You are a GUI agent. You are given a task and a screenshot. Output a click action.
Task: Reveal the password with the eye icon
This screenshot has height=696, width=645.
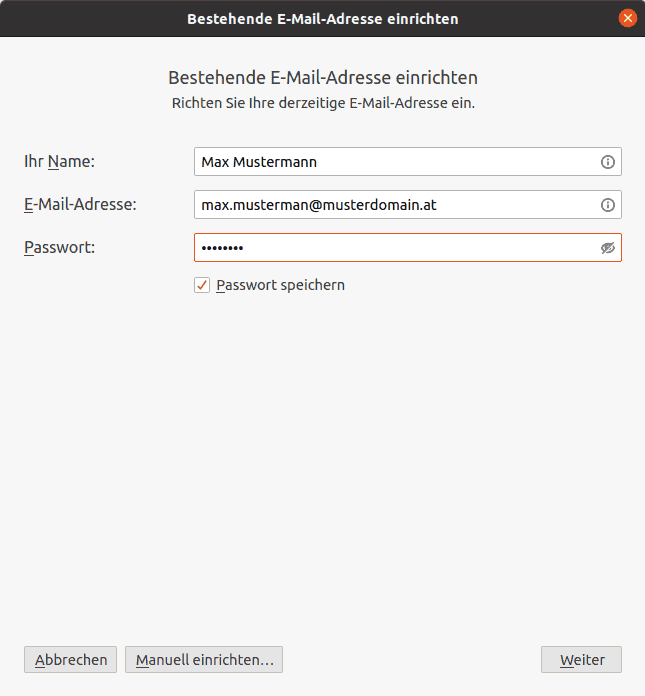point(607,248)
